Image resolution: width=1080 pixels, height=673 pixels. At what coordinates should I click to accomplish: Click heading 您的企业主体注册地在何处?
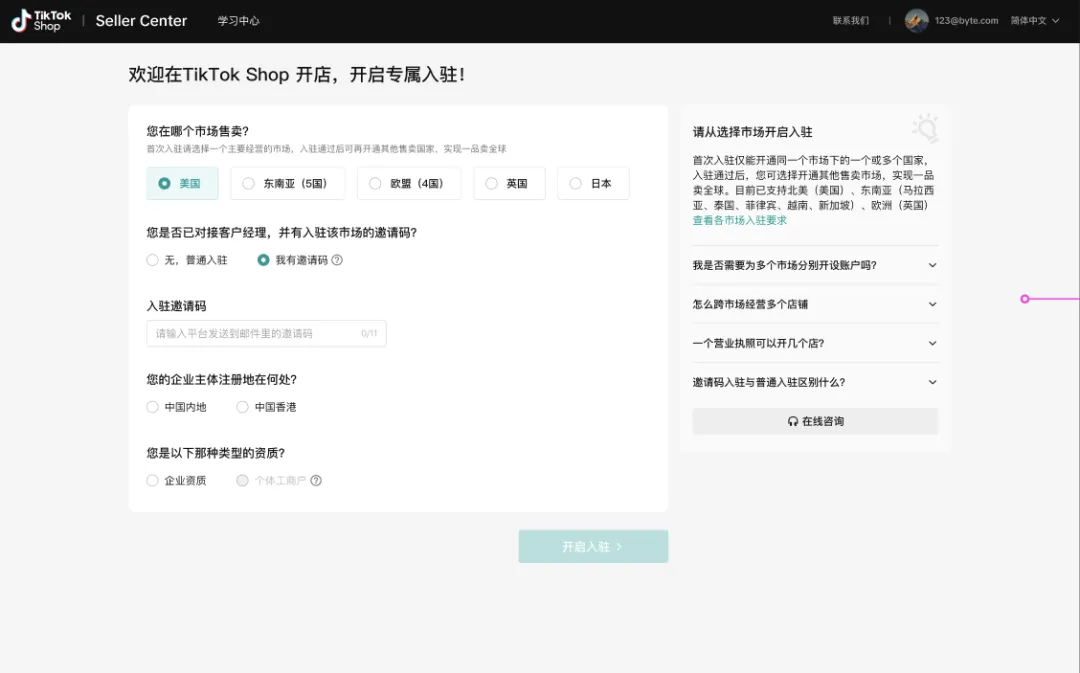pyautogui.click(x=221, y=380)
